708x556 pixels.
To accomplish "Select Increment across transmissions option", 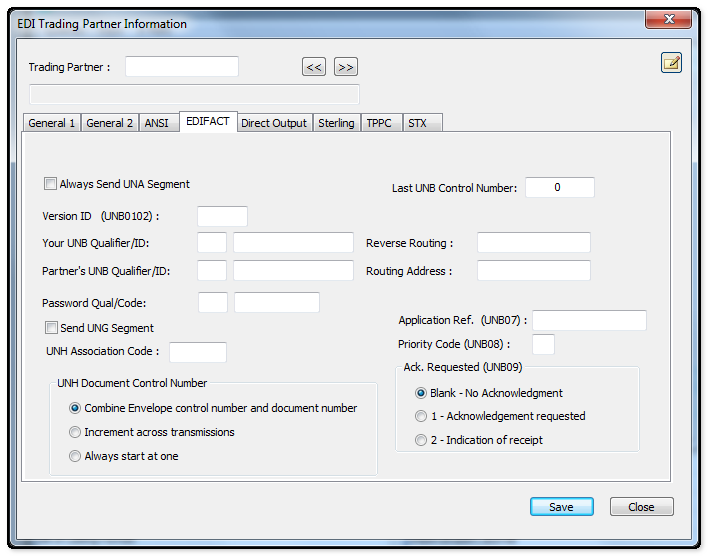I will (75, 432).
